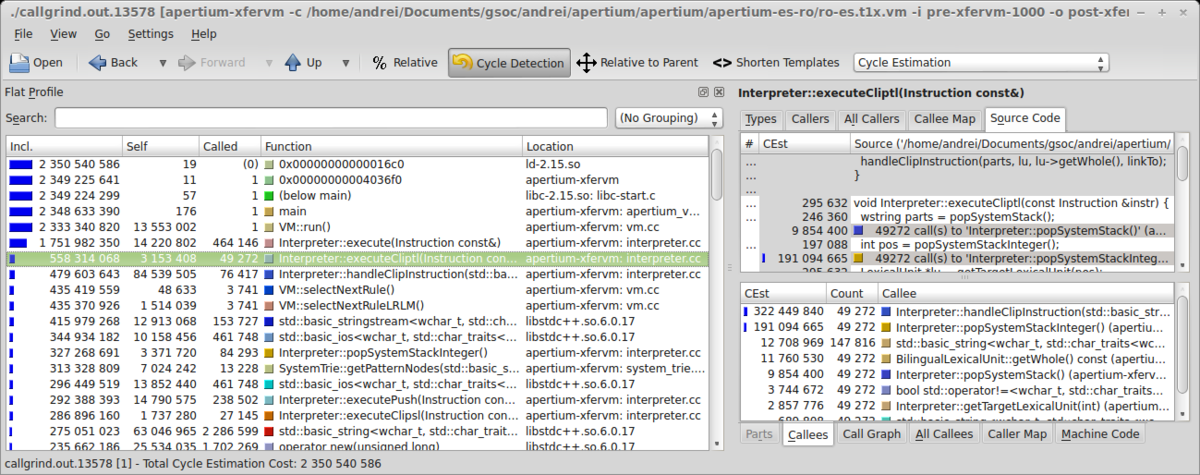
Task: Disable Cycle Detection toggle button
Action: click(x=509, y=63)
